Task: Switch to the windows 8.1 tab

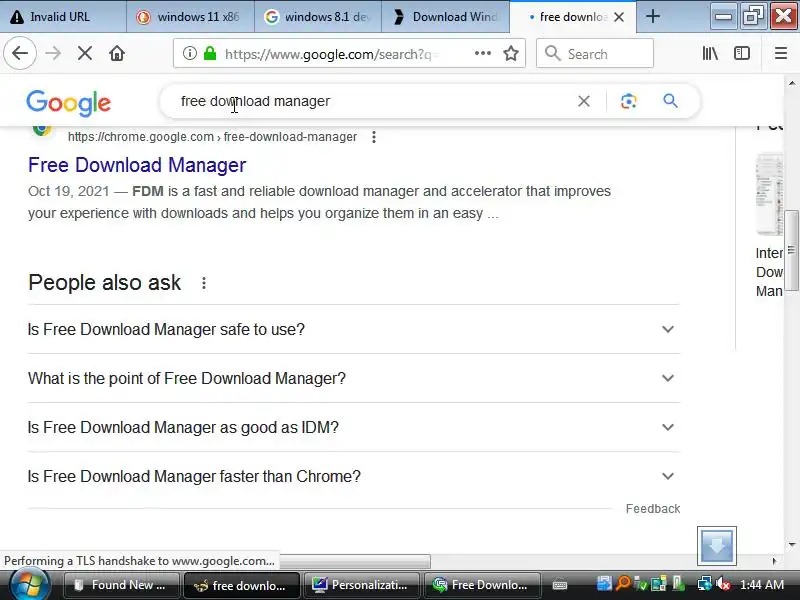Action: point(318,17)
